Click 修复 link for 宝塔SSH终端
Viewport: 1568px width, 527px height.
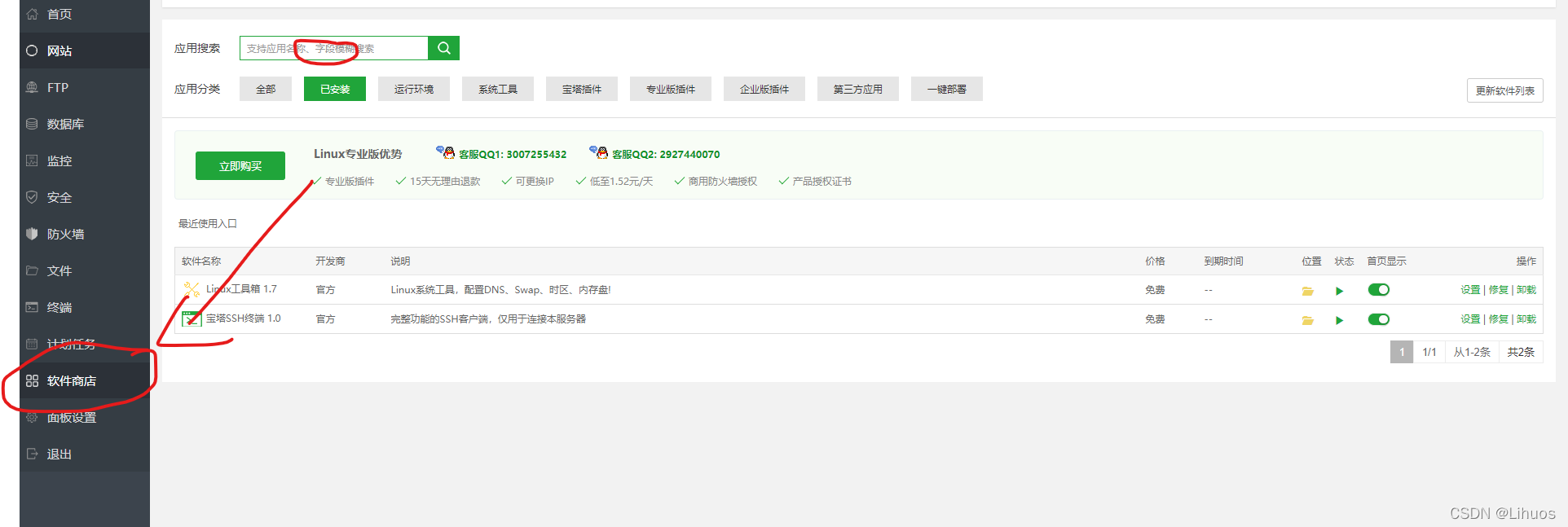tap(1498, 319)
